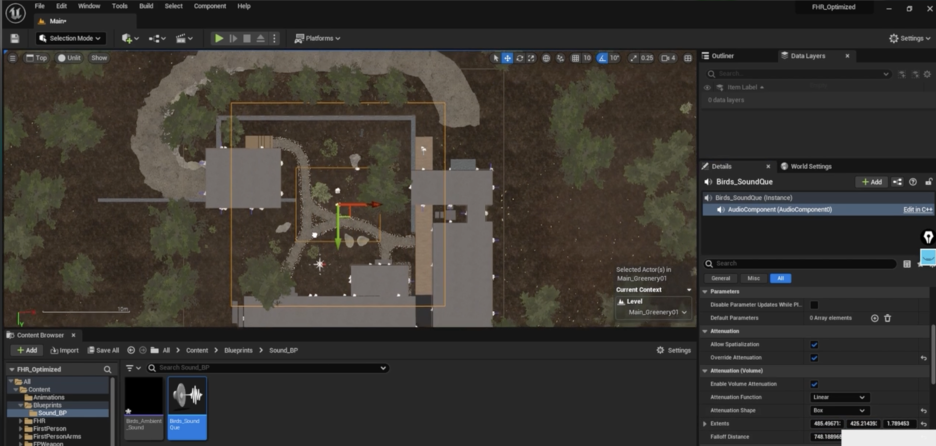Open the Details panel help question icon
Image resolution: width=936 pixels, height=446 pixels.
click(913, 182)
